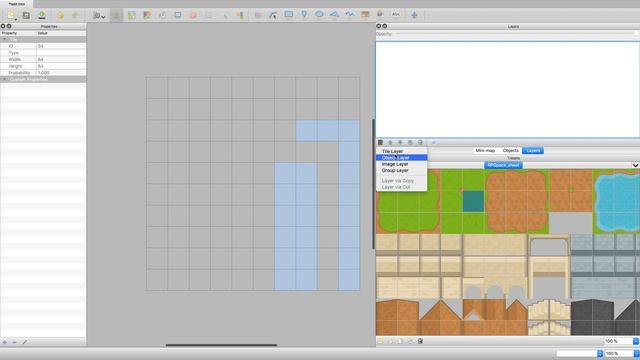Select the Magic Wand tool
The width and height of the screenshot is (640, 360).
pyautogui.click(x=224, y=16)
